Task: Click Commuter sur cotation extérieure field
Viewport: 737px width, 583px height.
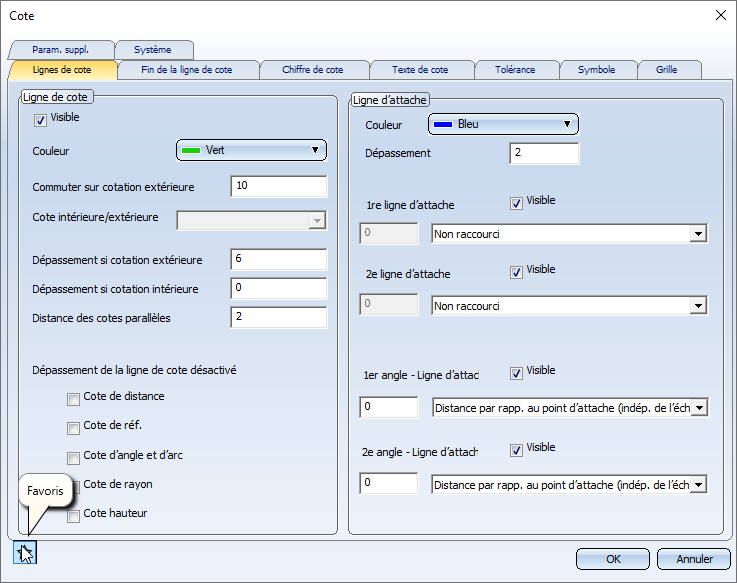Action: click(278, 187)
